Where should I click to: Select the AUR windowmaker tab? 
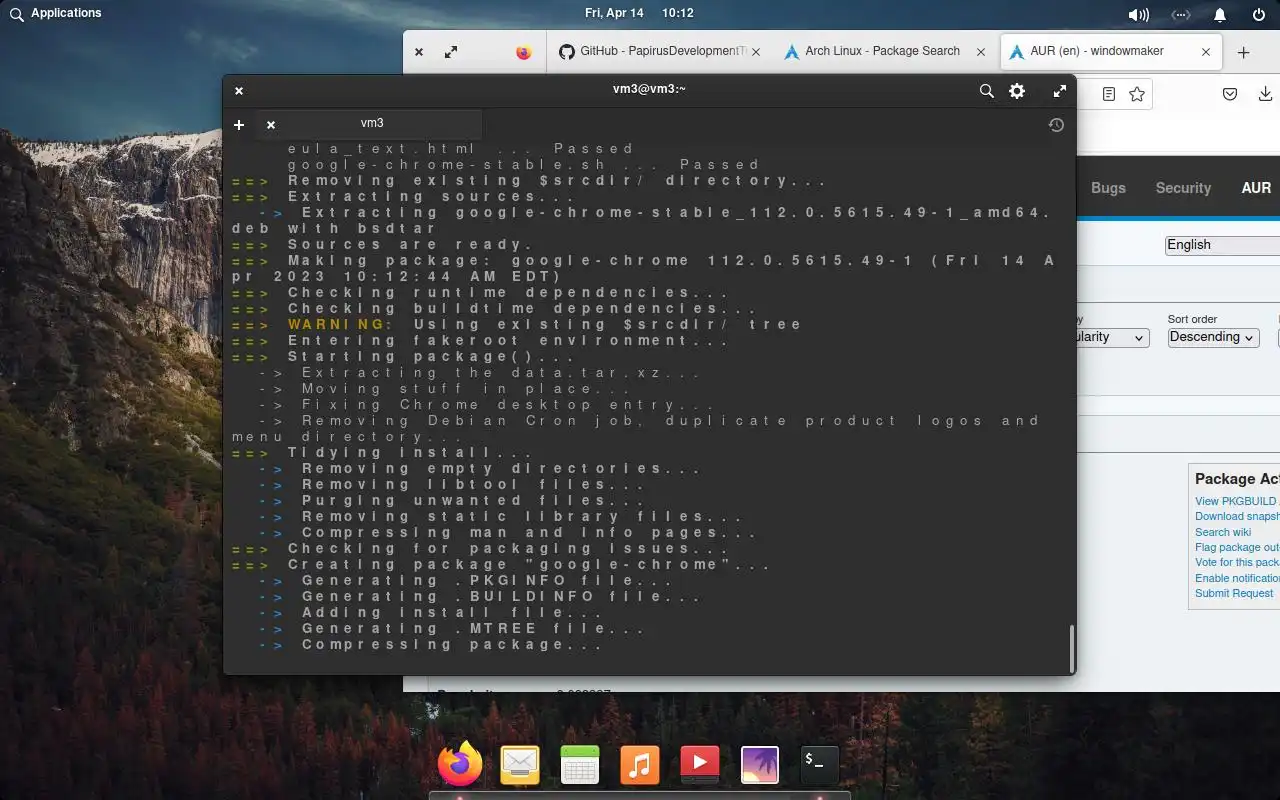pyautogui.click(x=1110, y=51)
